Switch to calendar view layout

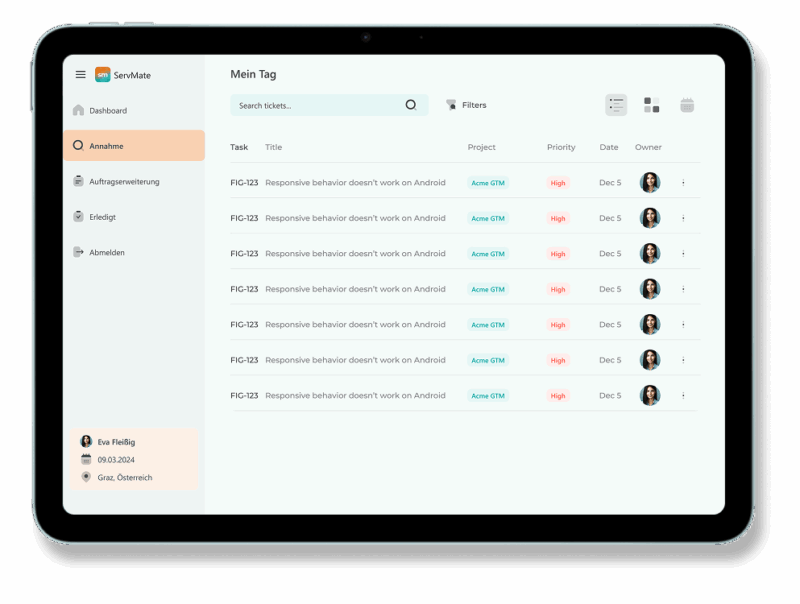pos(687,105)
